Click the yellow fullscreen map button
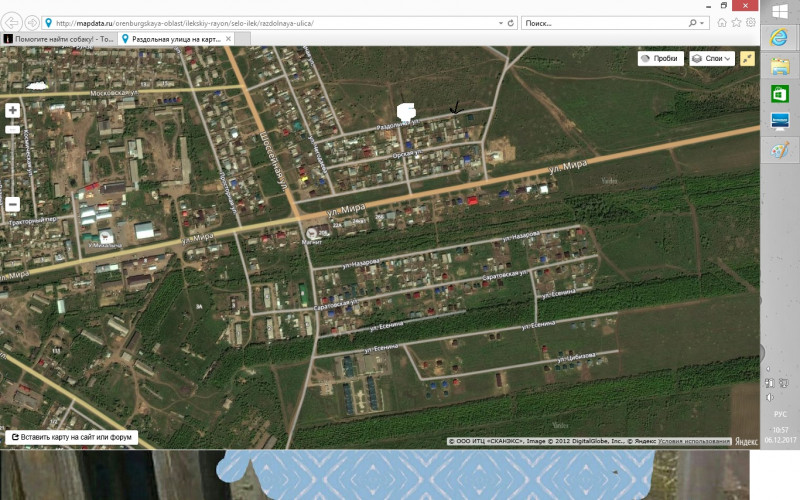This screenshot has height=500, width=800. 748,59
